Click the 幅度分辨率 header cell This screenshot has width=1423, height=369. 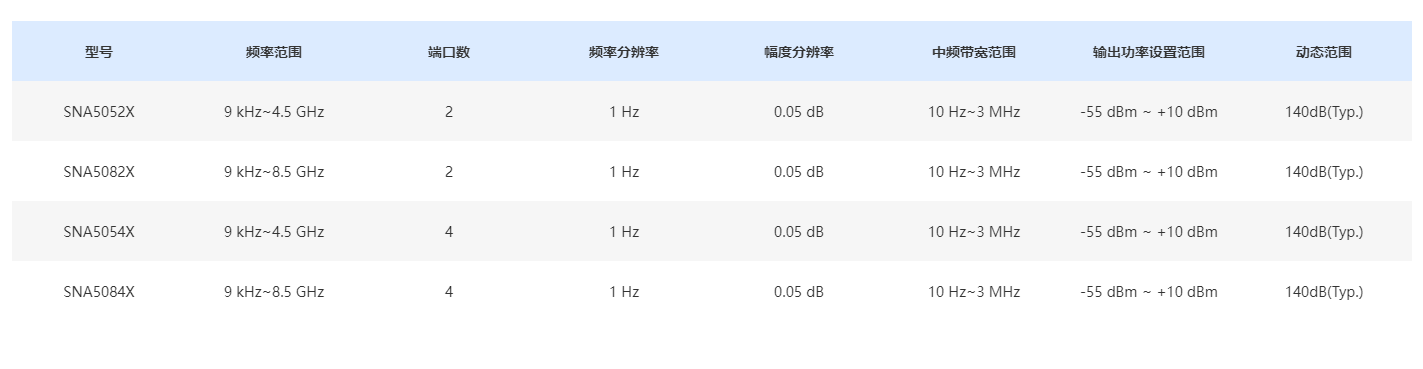click(x=799, y=52)
